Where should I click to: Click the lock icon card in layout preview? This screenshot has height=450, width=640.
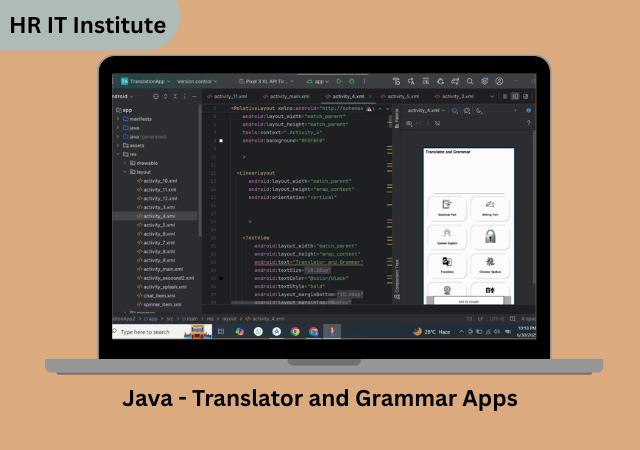tap(490, 236)
